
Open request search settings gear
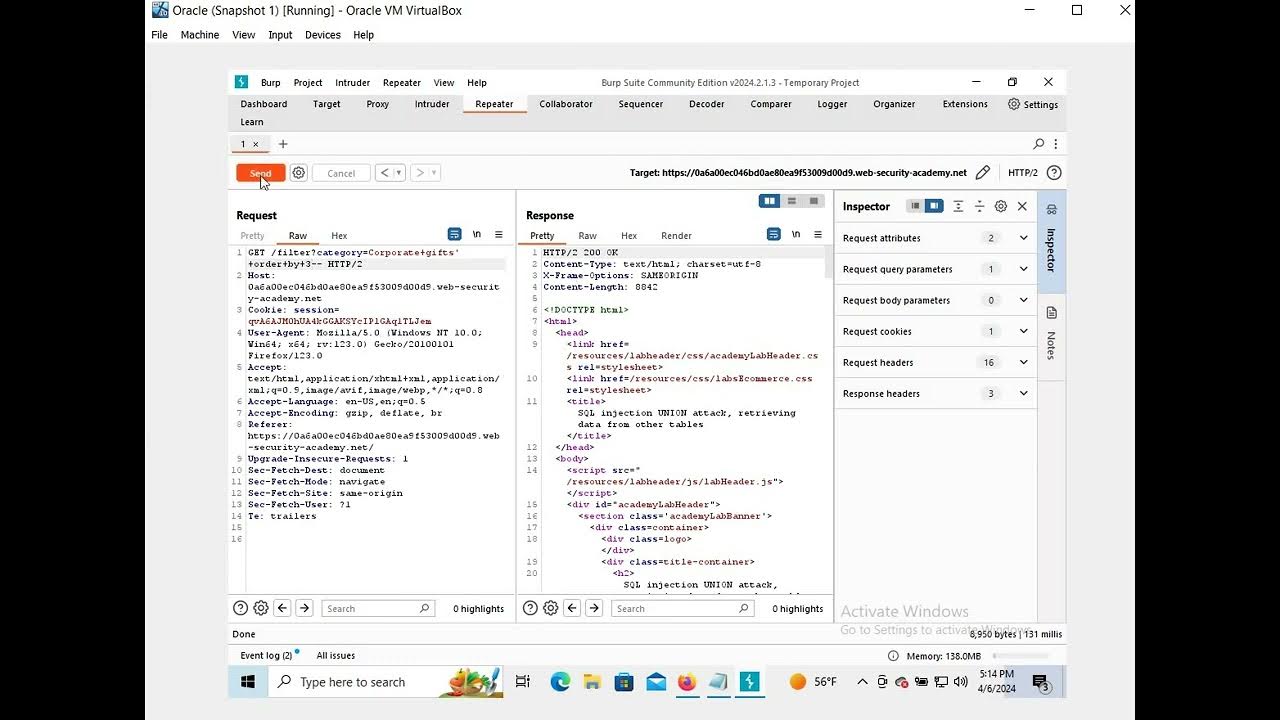click(x=261, y=608)
